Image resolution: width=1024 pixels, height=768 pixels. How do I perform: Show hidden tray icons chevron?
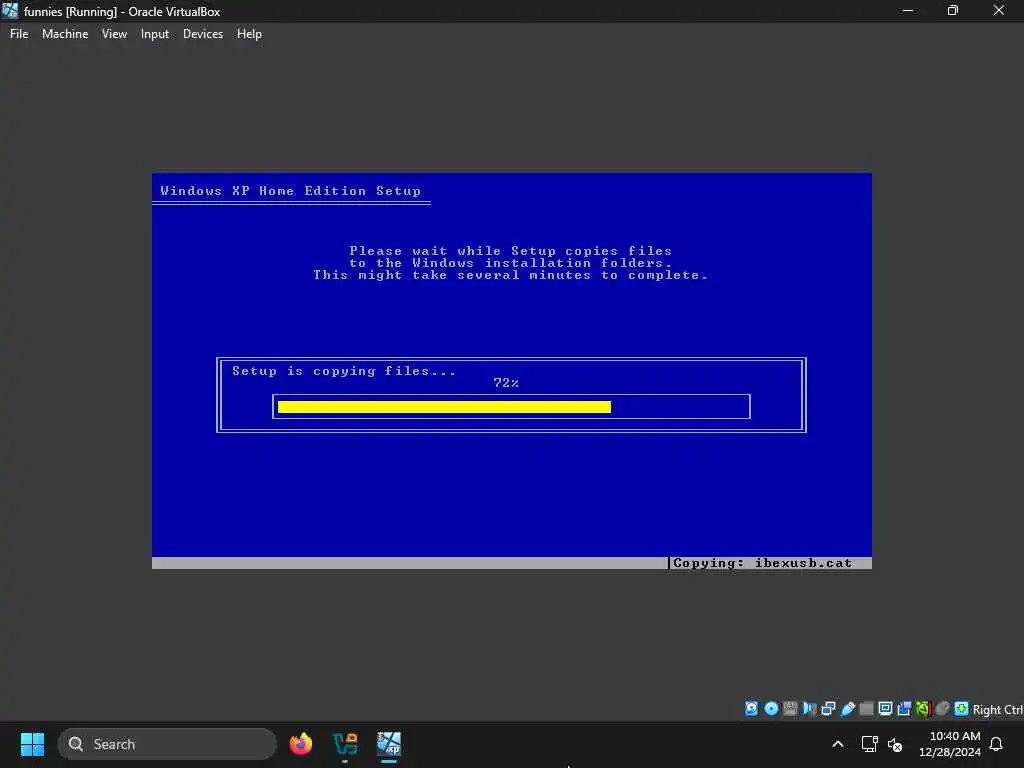pos(838,744)
